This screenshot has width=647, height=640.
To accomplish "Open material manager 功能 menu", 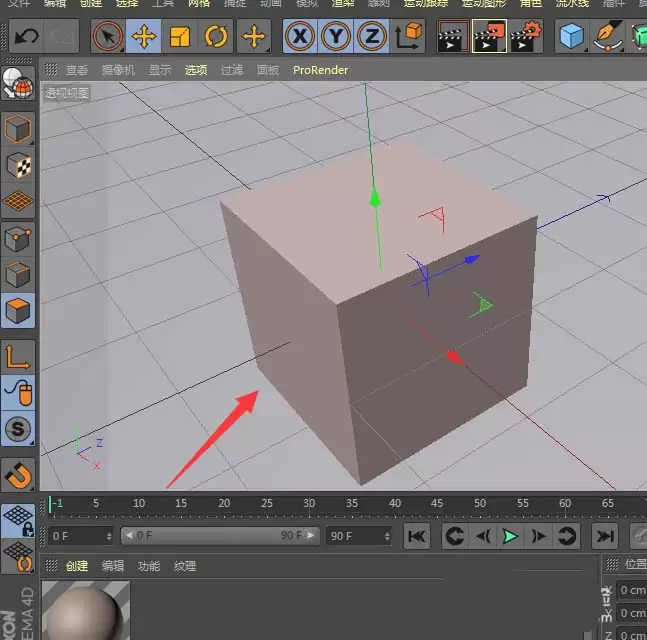I will [x=149, y=566].
